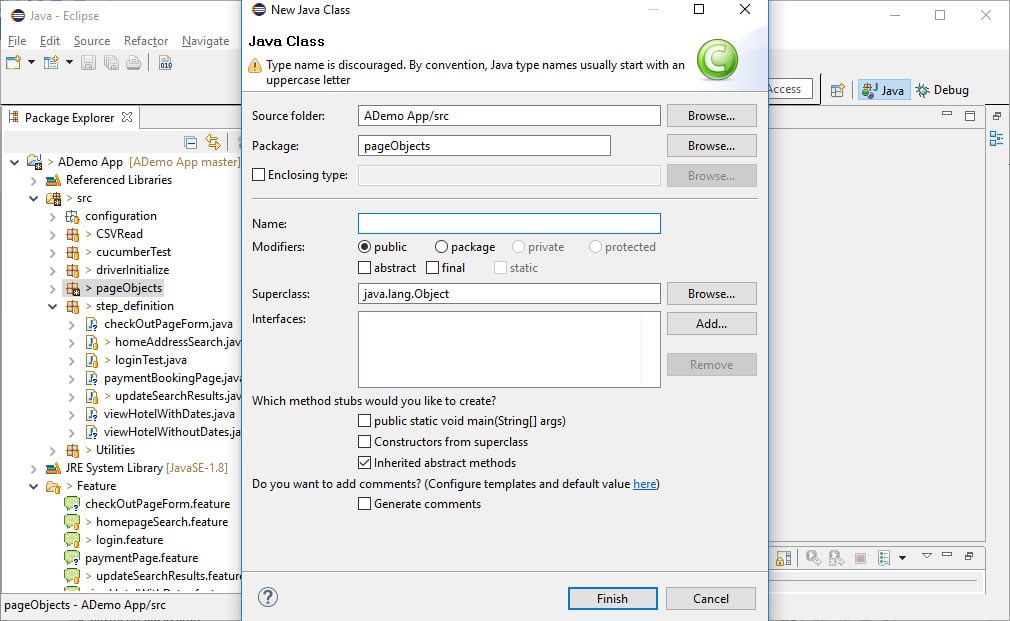
Task: Click the Scroll Lock icon in bottom panel
Action: (x=783, y=558)
